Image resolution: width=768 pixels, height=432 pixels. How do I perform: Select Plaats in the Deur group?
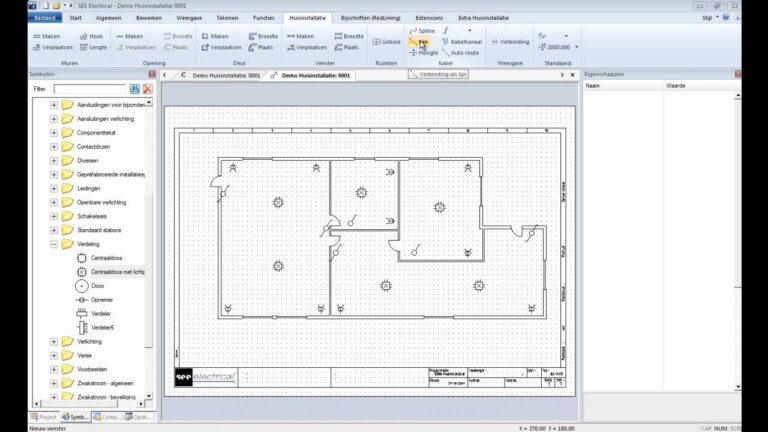tap(261, 48)
